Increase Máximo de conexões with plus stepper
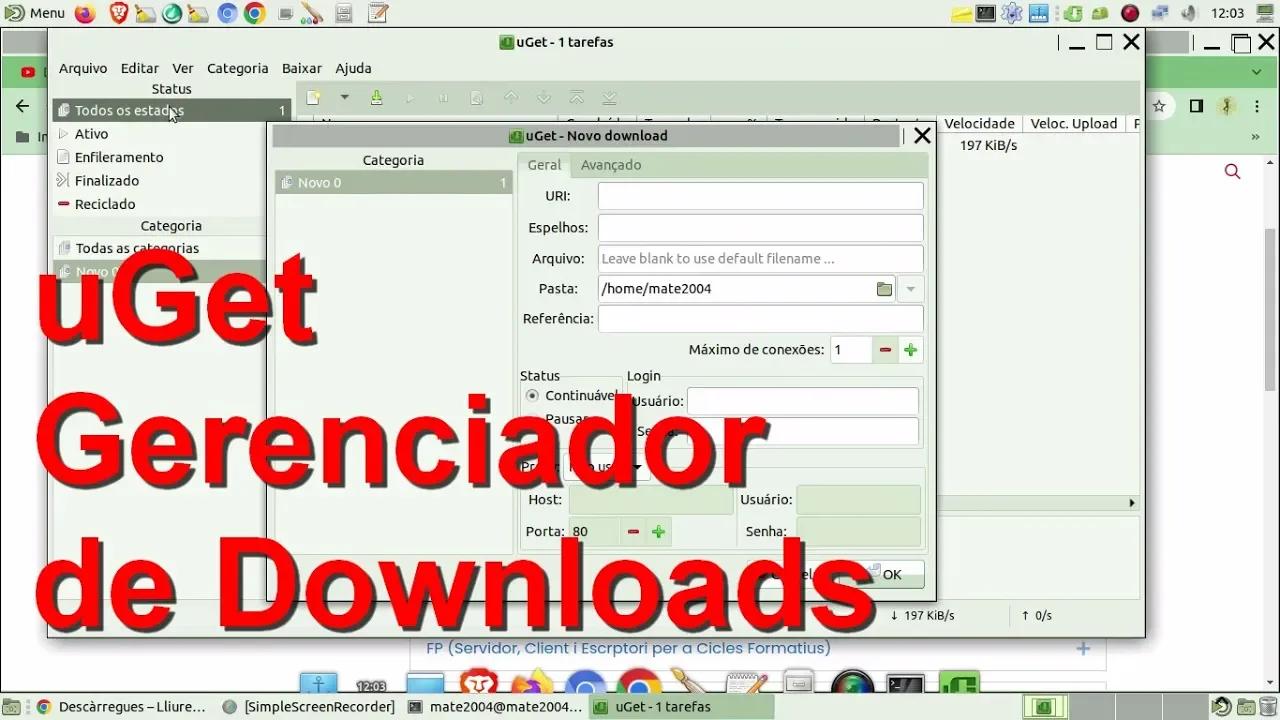This screenshot has height=720, width=1280. pyautogui.click(x=910, y=349)
